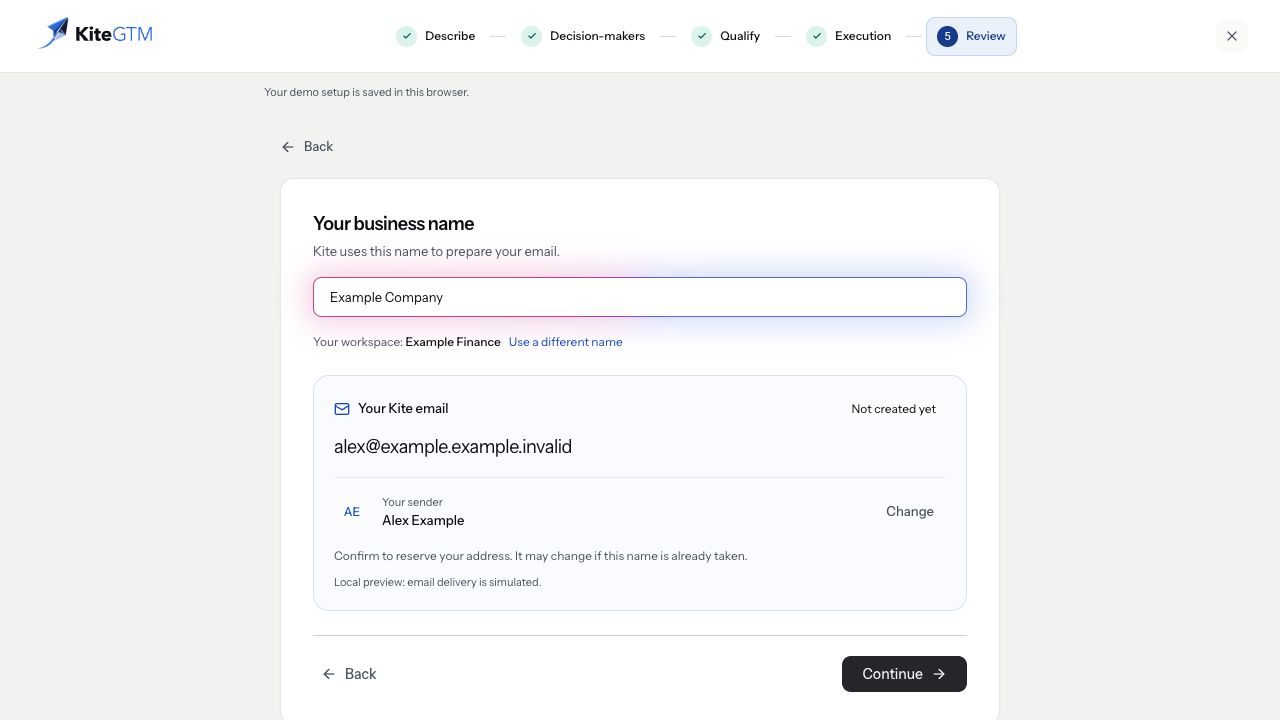Viewport: 1280px width, 720px height.
Task: Click the KiteGTM logo
Action: pyautogui.click(x=95, y=34)
